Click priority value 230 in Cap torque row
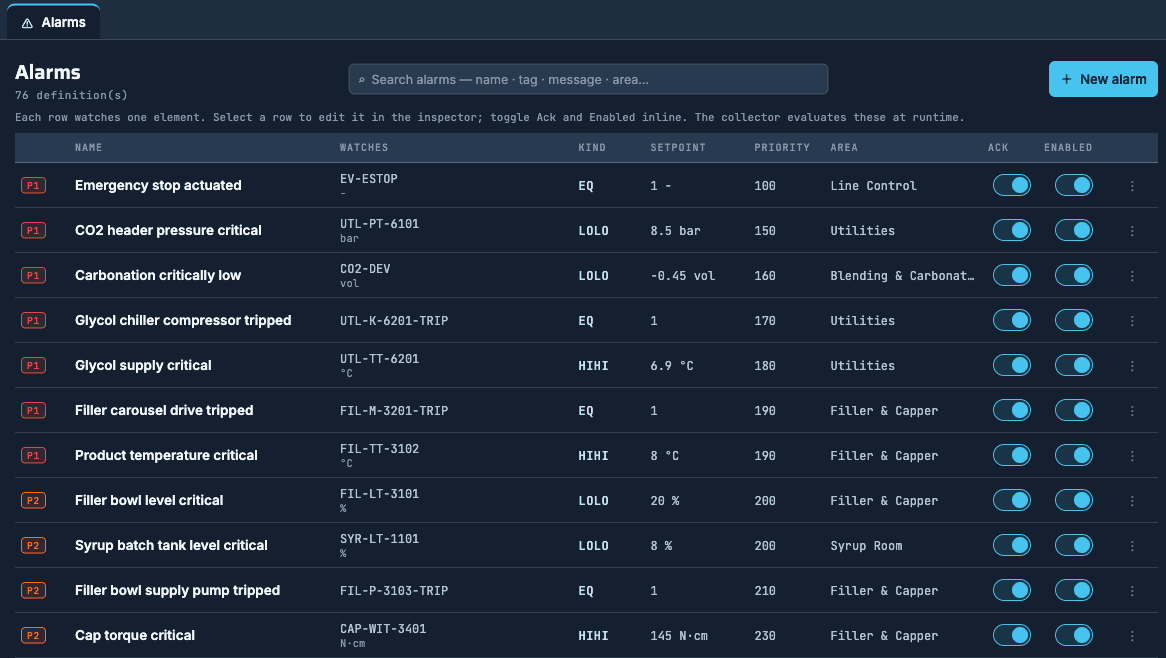Screen dimensions: 1166x658 [x=764, y=636]
